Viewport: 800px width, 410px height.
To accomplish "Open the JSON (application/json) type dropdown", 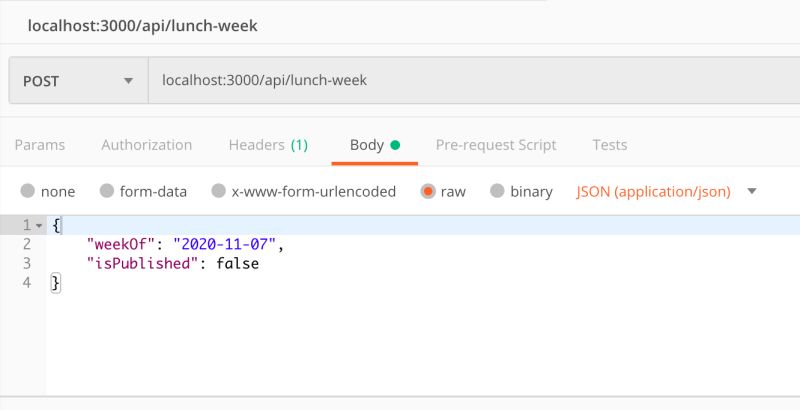I will [x=666, y=191].
